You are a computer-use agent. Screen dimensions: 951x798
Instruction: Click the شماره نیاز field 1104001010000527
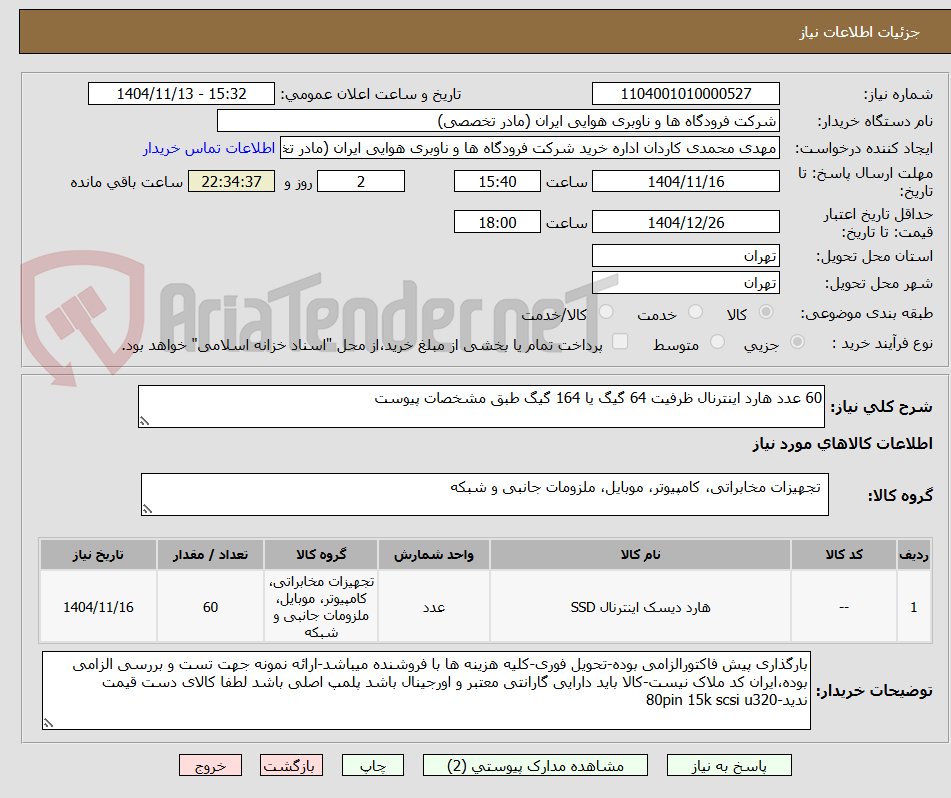point(685,94)
